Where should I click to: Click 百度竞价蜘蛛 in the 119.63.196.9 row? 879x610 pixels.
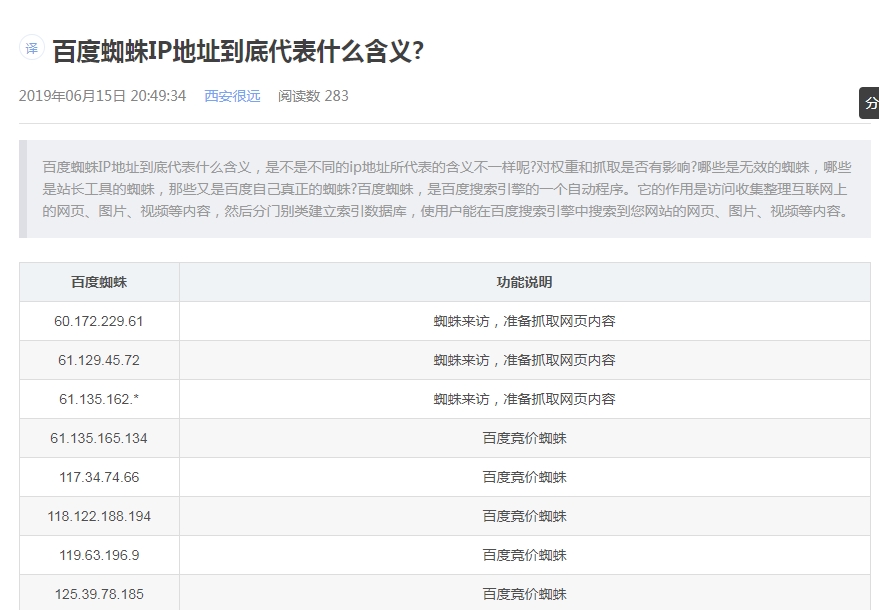click(x=525, y=555)
